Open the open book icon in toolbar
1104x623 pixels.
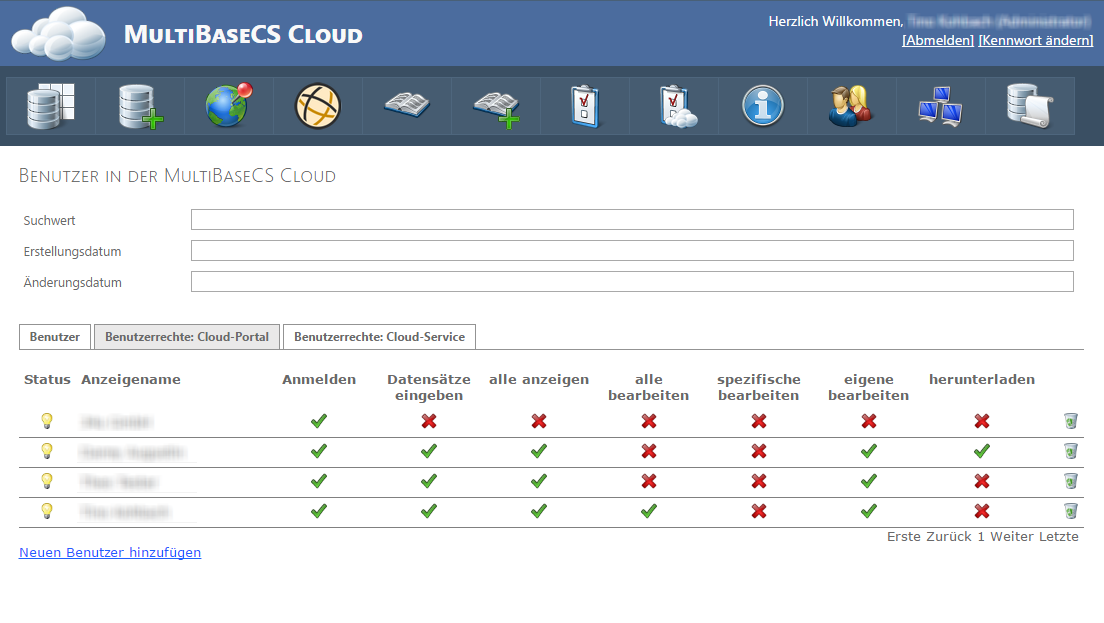[x=407, y=106]
